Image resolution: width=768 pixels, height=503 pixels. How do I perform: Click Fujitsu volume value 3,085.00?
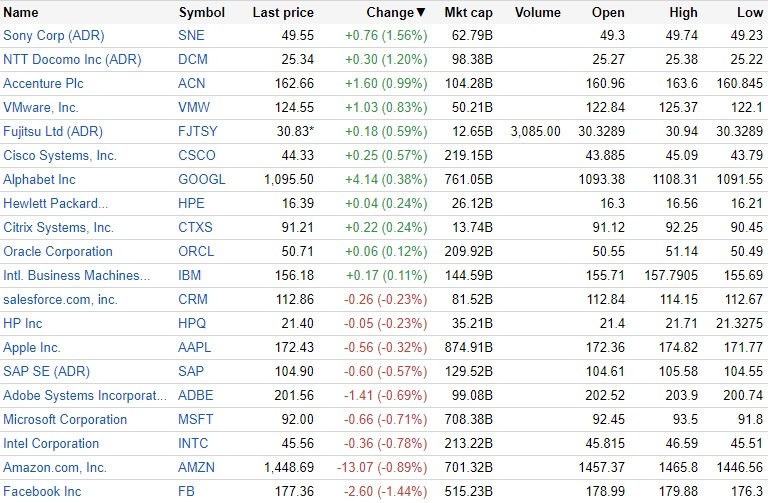pyautogui.click(x=535, y=131)
